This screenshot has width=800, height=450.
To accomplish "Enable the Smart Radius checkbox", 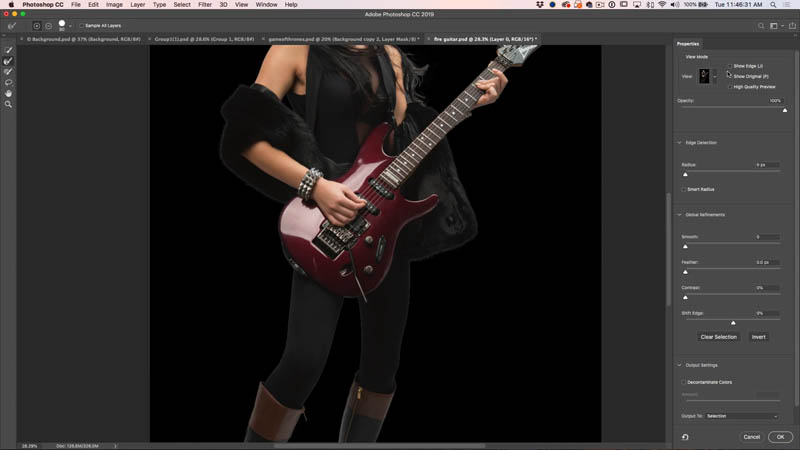I will coord(684,189).
